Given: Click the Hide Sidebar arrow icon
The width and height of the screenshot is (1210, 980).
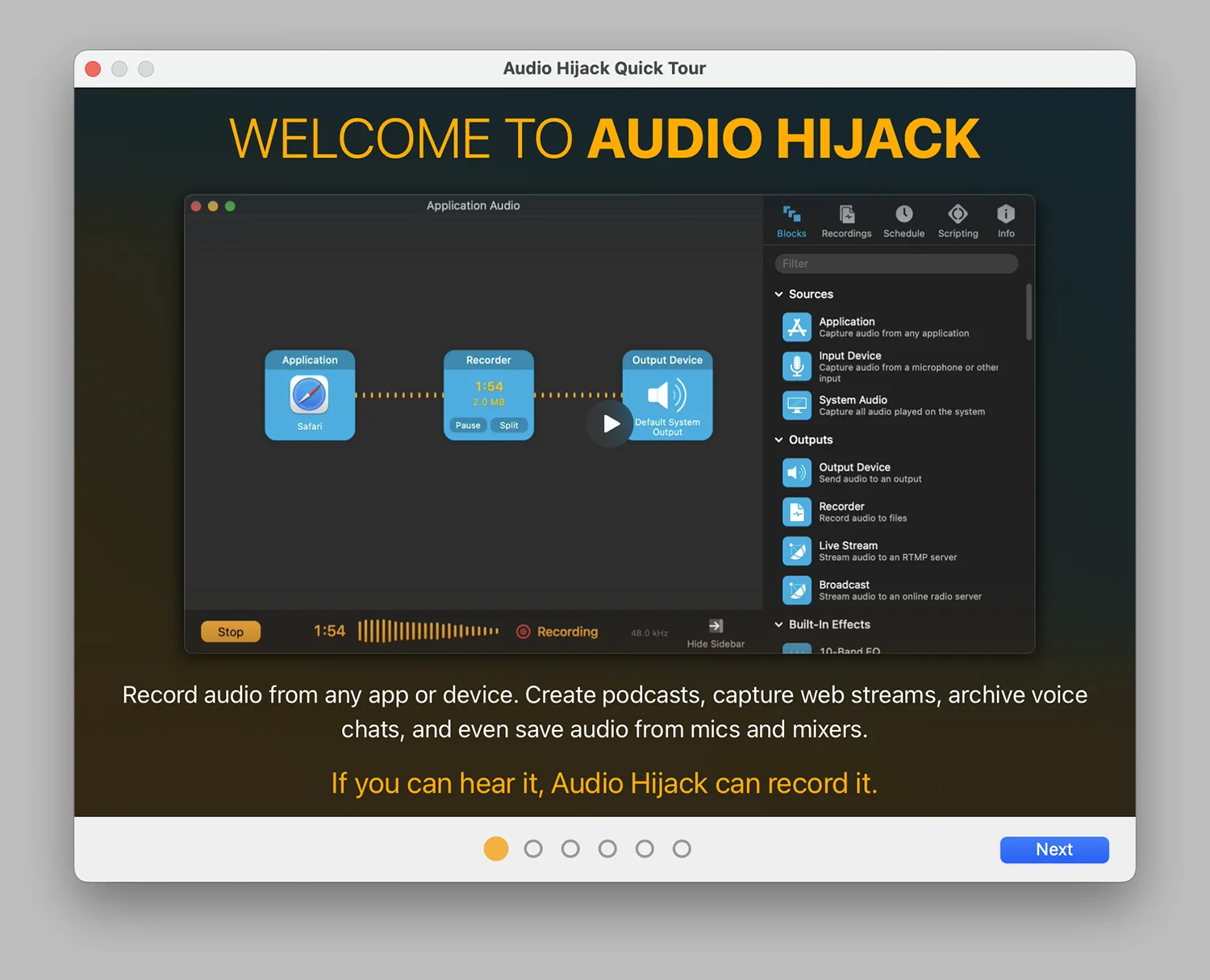Looking at the screenshot, I should point(716,626).
